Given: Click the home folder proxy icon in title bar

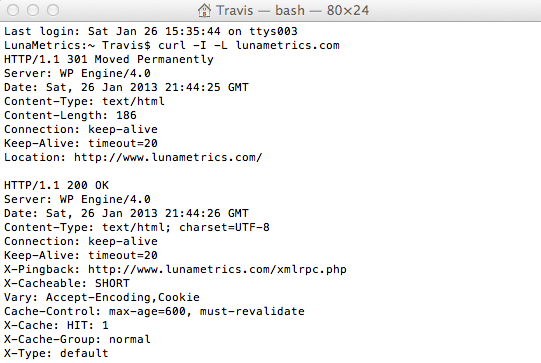Looking at the screenshot, I should (x=204, y=10).
